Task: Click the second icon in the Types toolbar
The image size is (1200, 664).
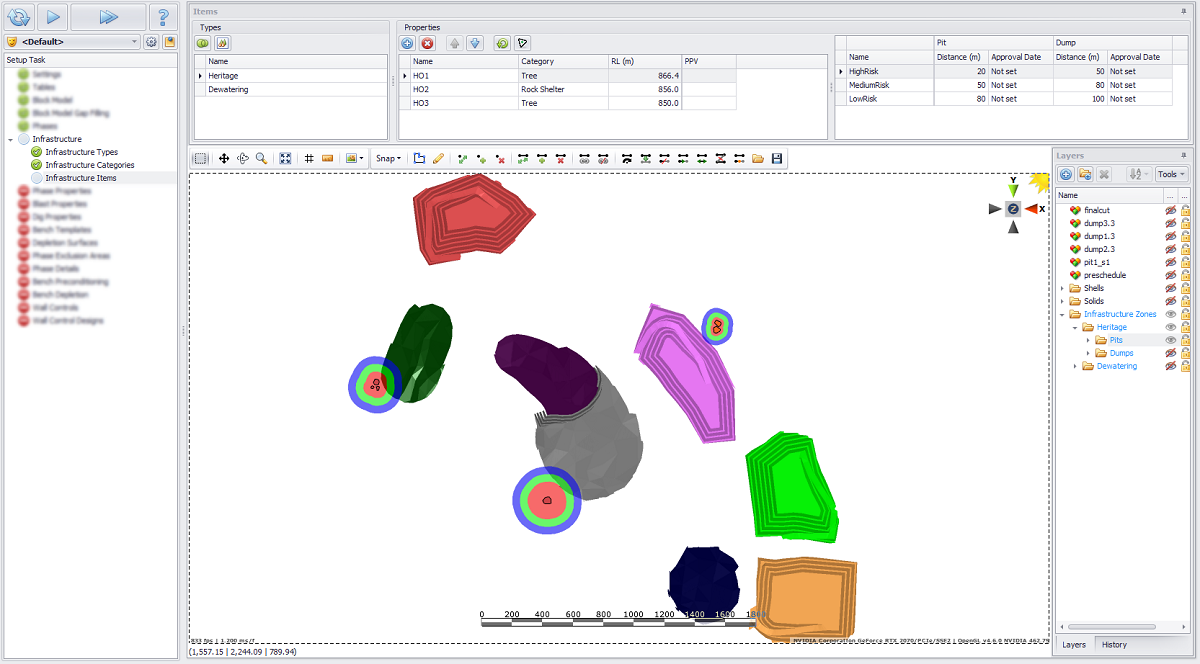Action: (222, 43)
